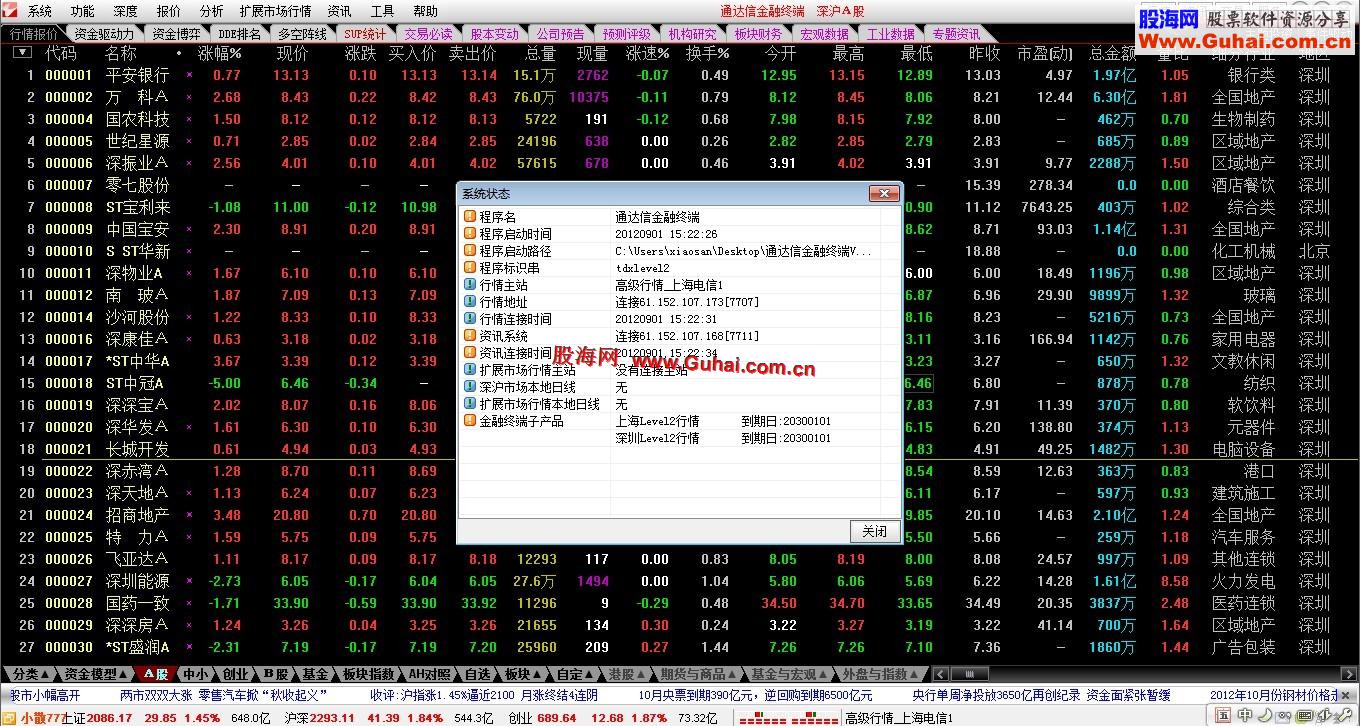
Task: Click the 五 Wubi input method icon
Action: click(1223, 715)
